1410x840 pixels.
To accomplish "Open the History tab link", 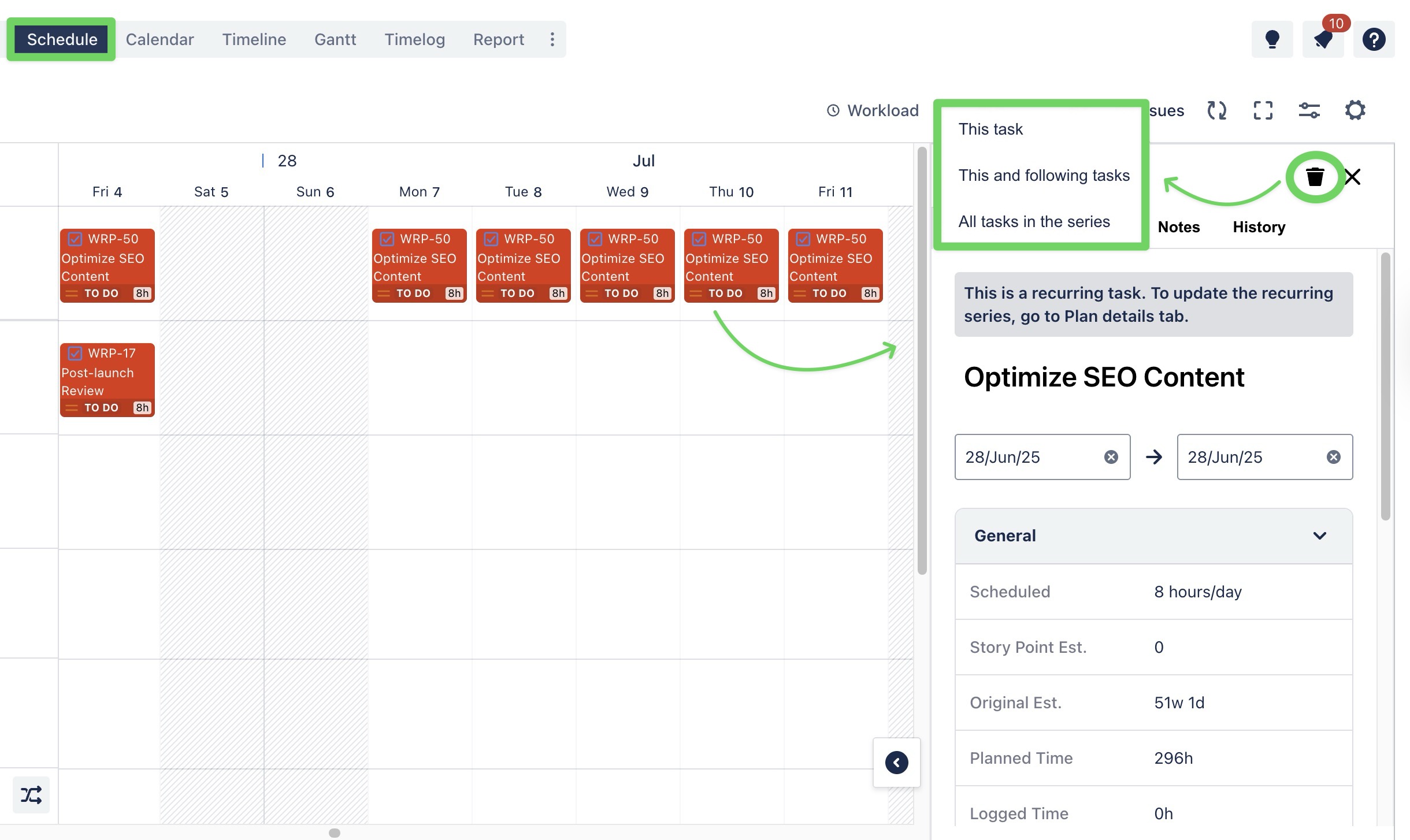I will tap(1259, 227).
